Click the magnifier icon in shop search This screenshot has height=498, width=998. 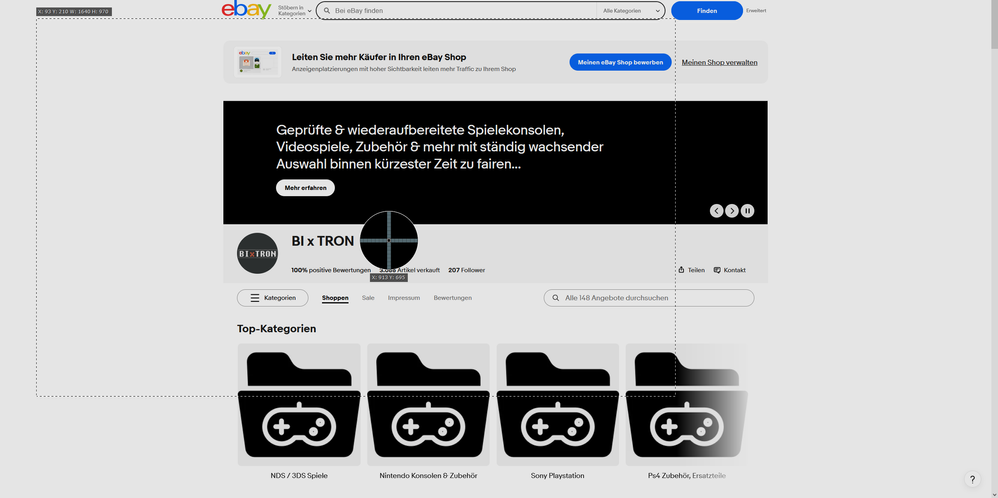tap(555, 298)
